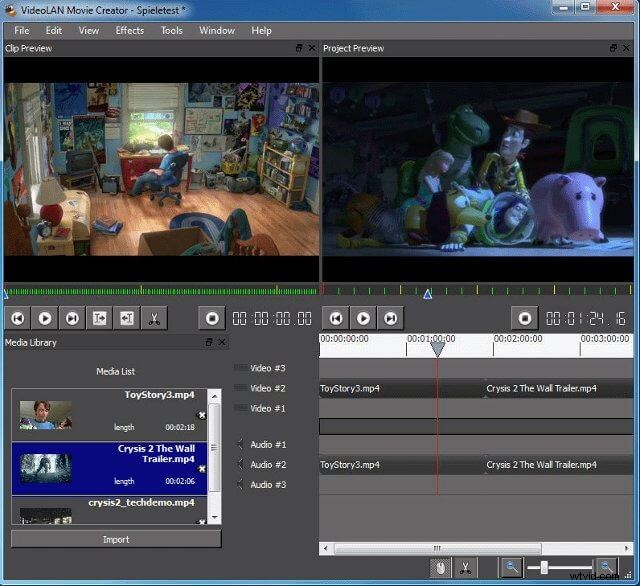The height and width of the screenshot is (586, 640).
Task: Open the Help menu
Action: 261,31
